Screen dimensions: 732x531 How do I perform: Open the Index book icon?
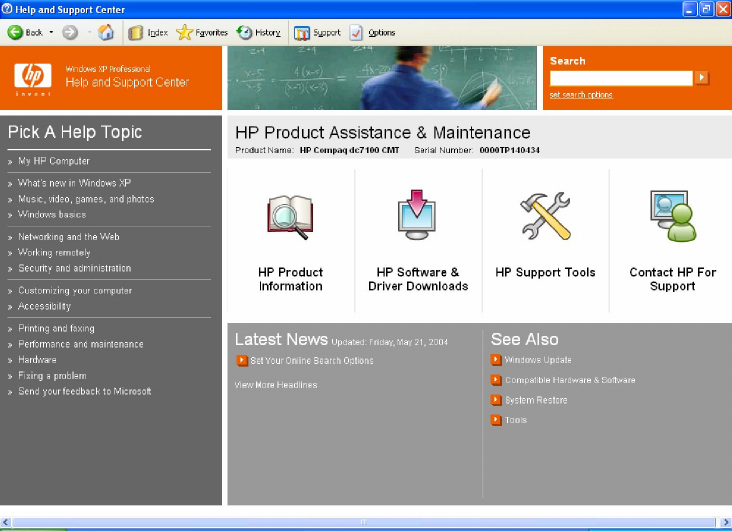[x=135, y=33]
